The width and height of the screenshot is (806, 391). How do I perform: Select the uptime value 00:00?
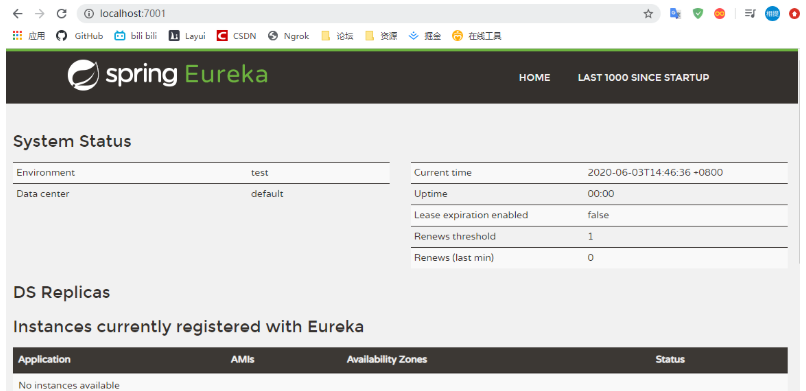600,194
